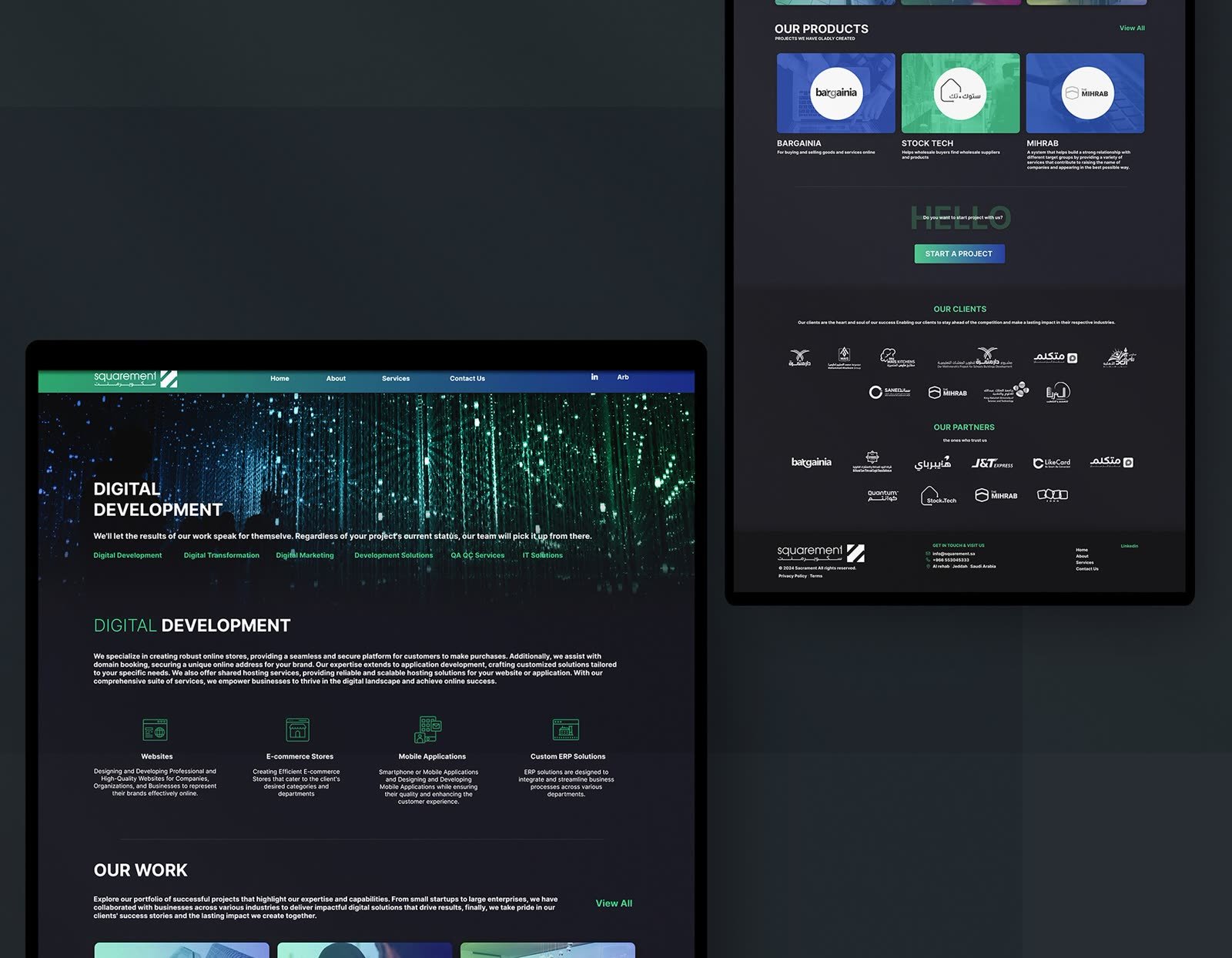Image resolution: width=1232 pixels, height=958 pixels.
Task: Open the Services menu item in header
Action: point(396,378)
